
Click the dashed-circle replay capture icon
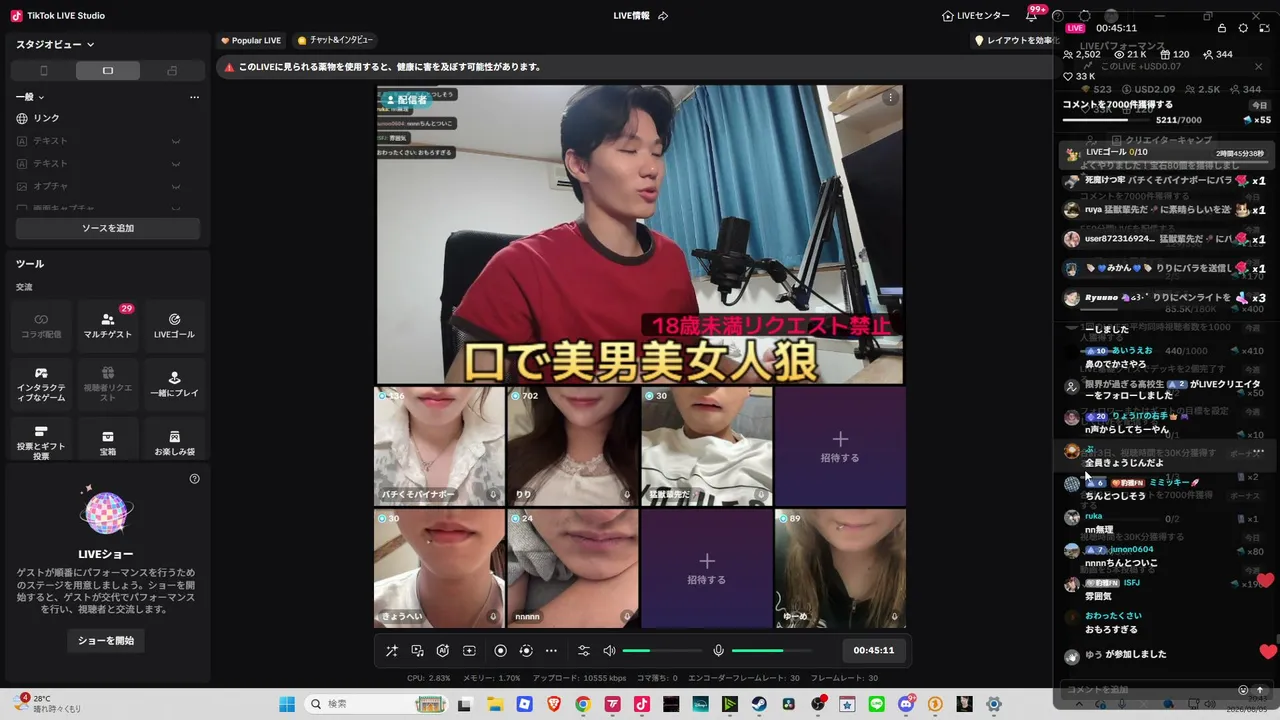(526, 651)
